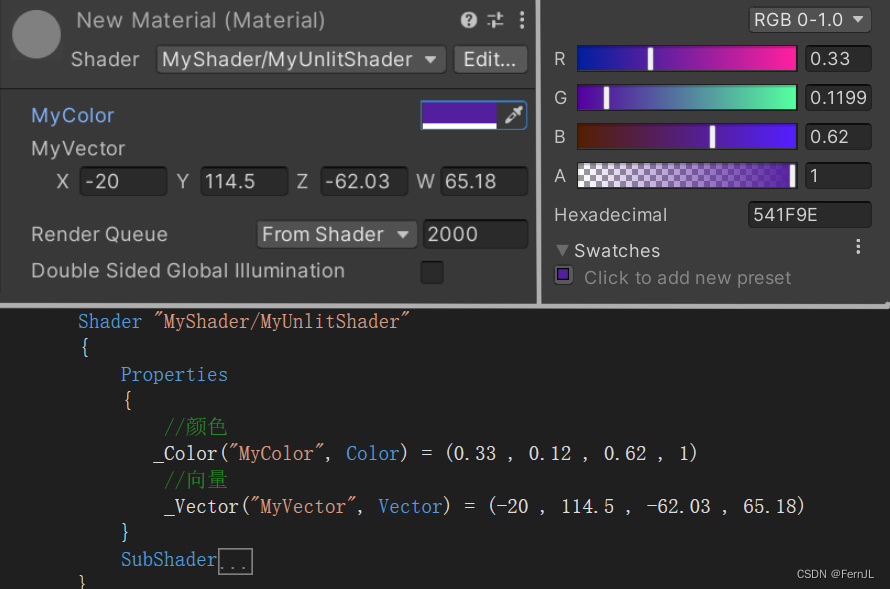Open the material presets slider icon
This screenshot has width=890, height=589.
pos(495,20)
